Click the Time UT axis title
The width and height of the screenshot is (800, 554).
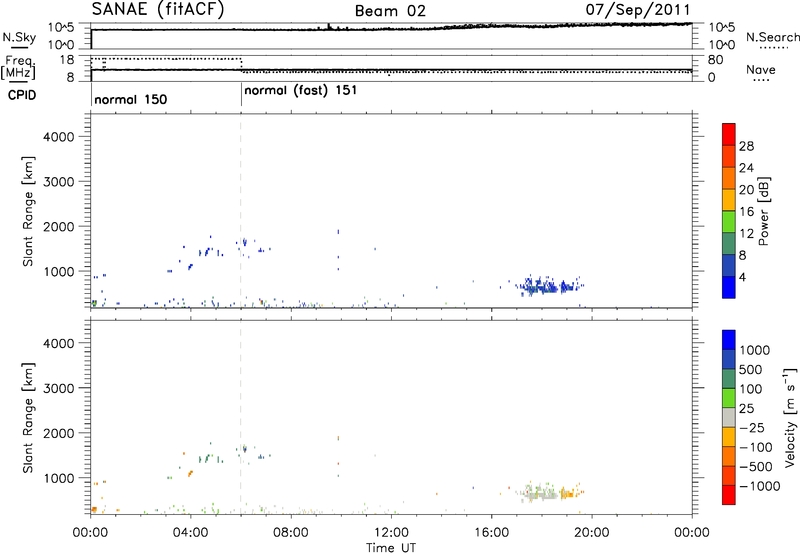[391, 548]
